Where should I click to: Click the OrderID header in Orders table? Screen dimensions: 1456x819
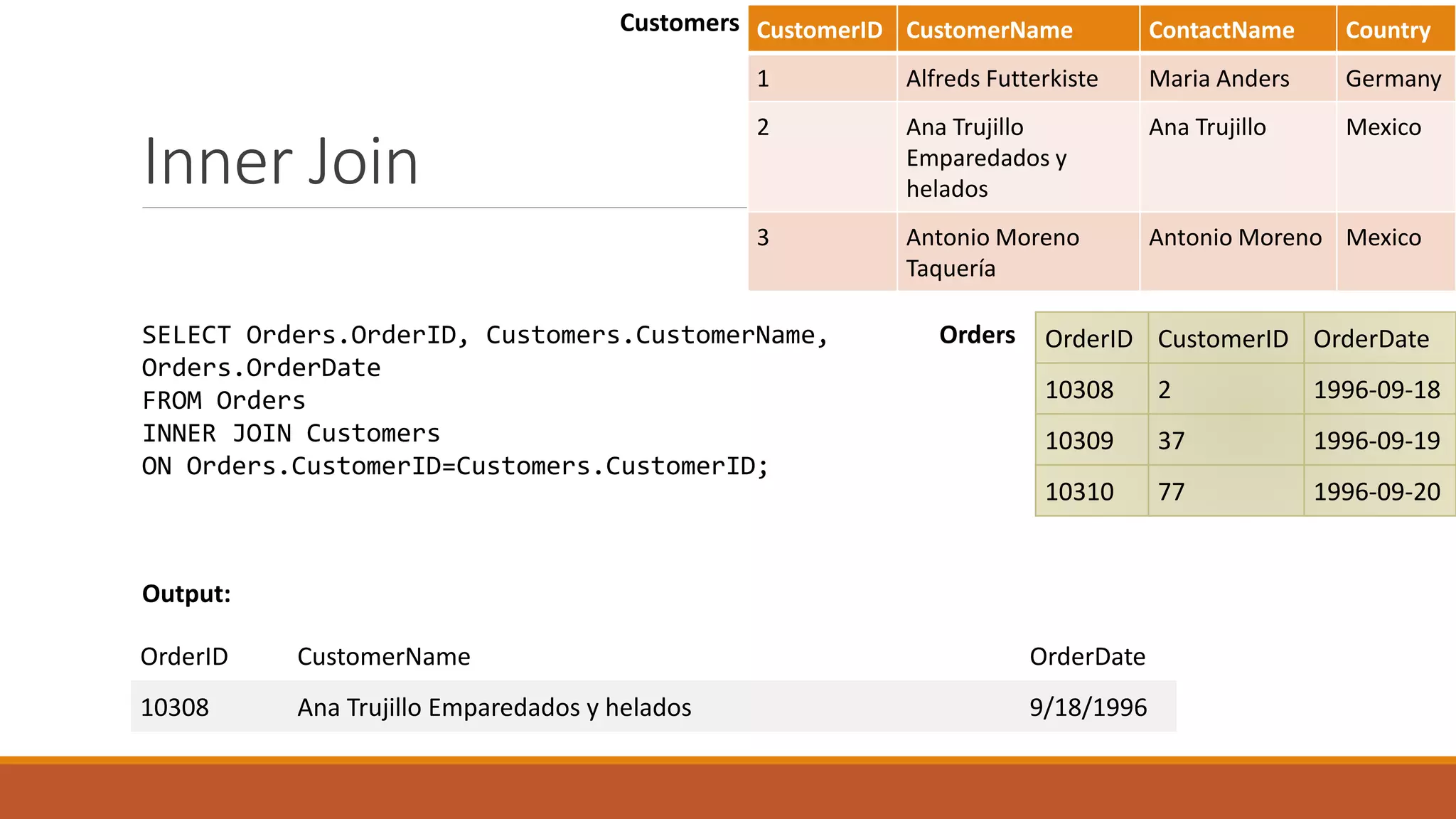click(x=1088, y=339)
